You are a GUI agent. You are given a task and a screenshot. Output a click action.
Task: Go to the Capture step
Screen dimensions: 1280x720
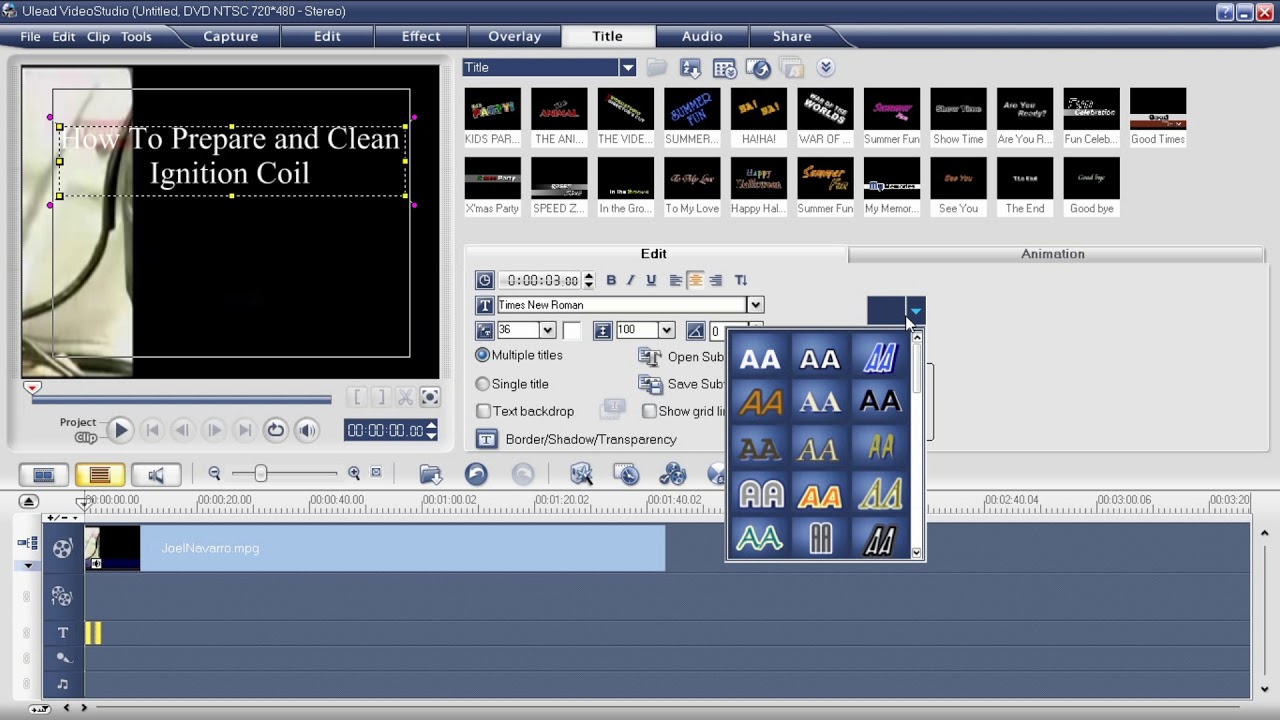point(230,36)
